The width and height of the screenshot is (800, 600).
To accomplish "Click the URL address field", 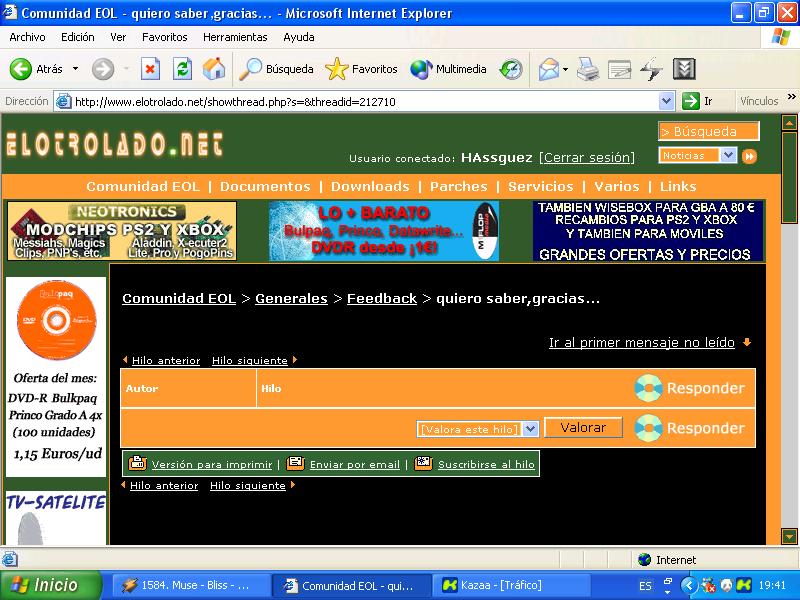I will pos(365,102).
